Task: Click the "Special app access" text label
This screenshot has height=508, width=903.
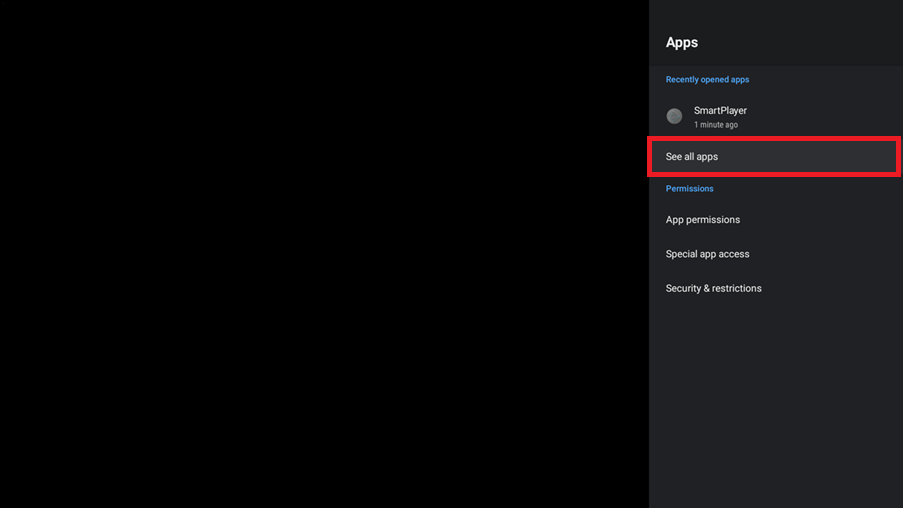Action: click(x=707, y=254)
